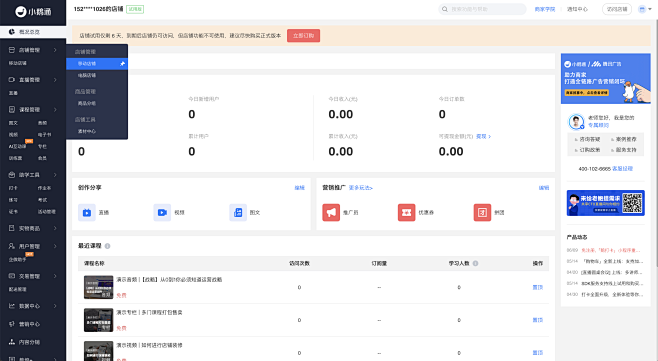The image size is (658, 361).
Task: Select 移动店铺 in the flyout submenu
Action: click(x=97, y=64)
